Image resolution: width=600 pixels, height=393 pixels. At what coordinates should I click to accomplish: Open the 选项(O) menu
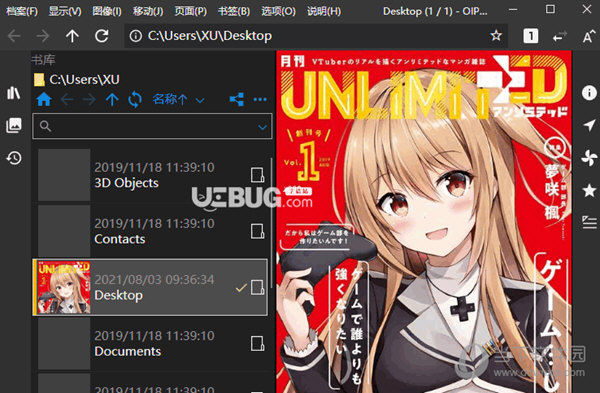[x=278, y=11]
